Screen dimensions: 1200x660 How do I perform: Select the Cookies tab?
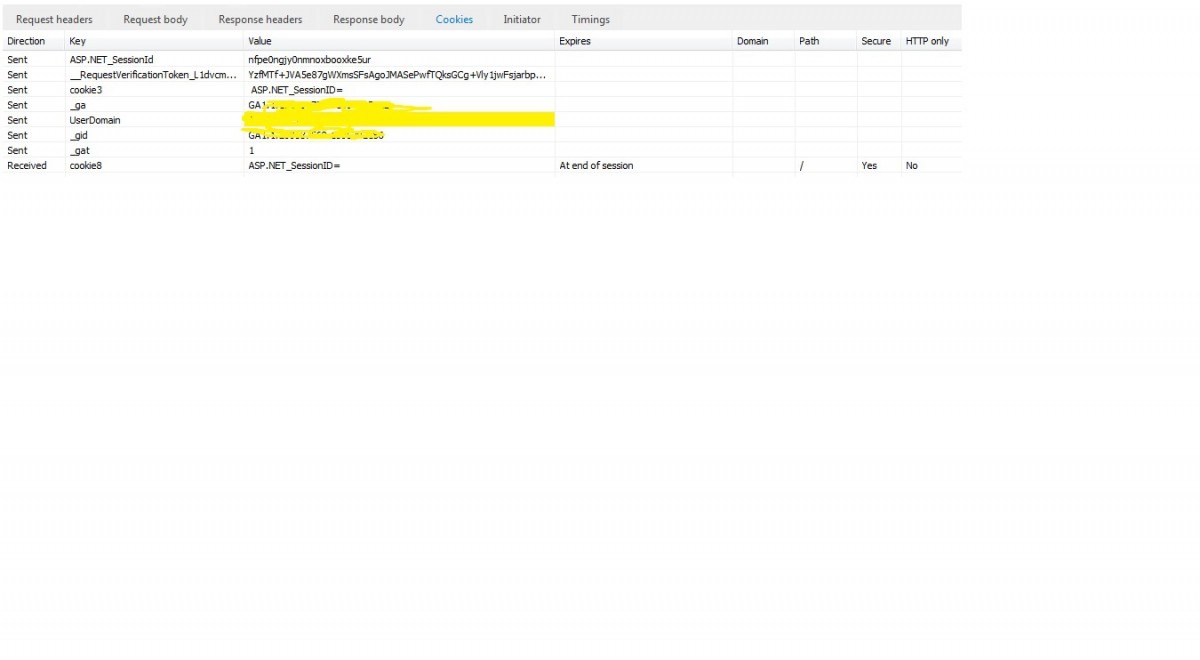click(454, 19)
